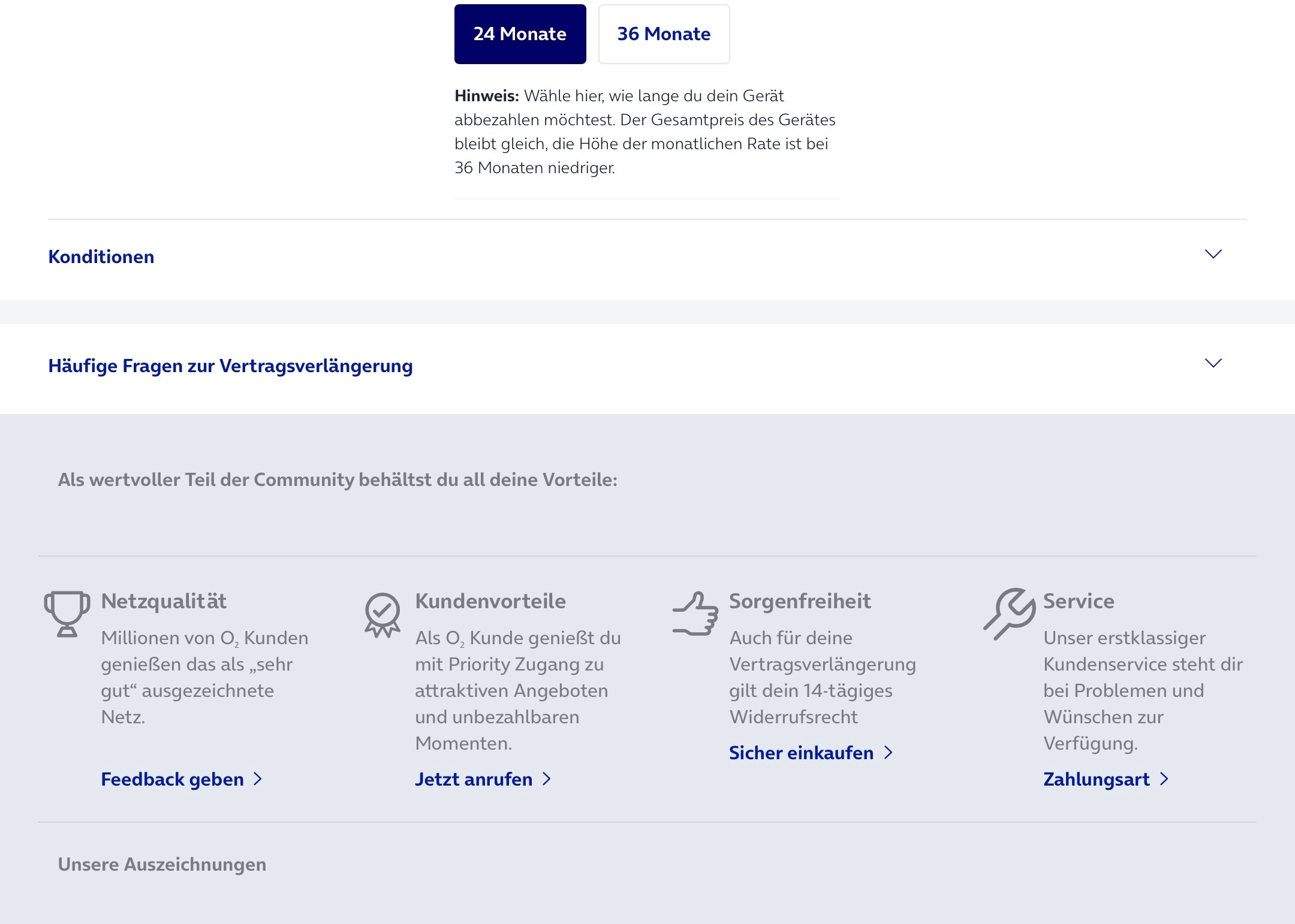Click the arrow next to Jetzt anrufen

tap(547, 779)
